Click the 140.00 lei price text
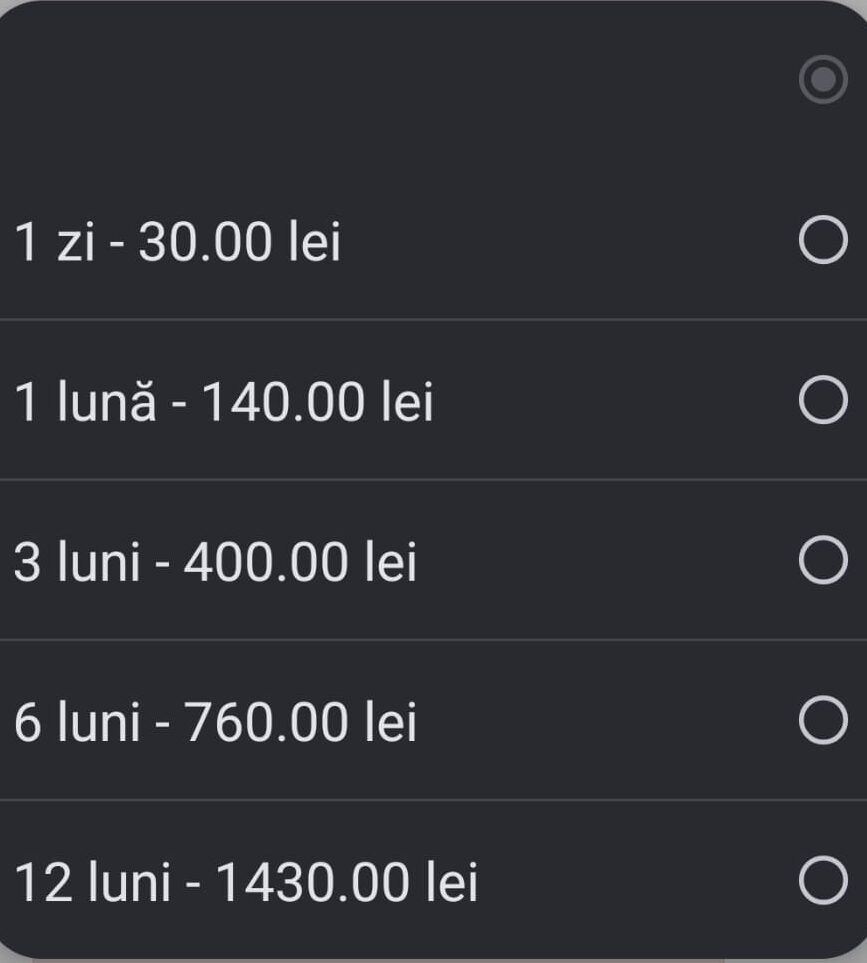This screenshot has height=963, width=867. point(318,403)
